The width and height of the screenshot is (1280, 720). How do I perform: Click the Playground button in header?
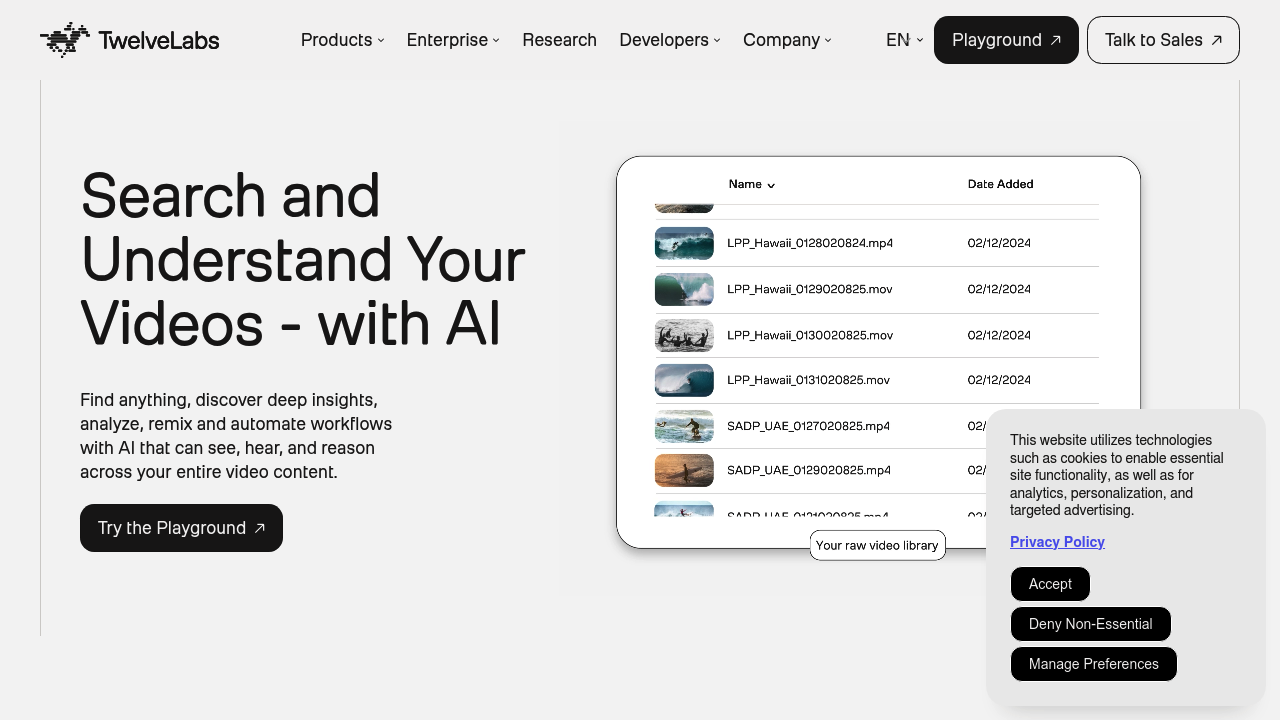1005,40
